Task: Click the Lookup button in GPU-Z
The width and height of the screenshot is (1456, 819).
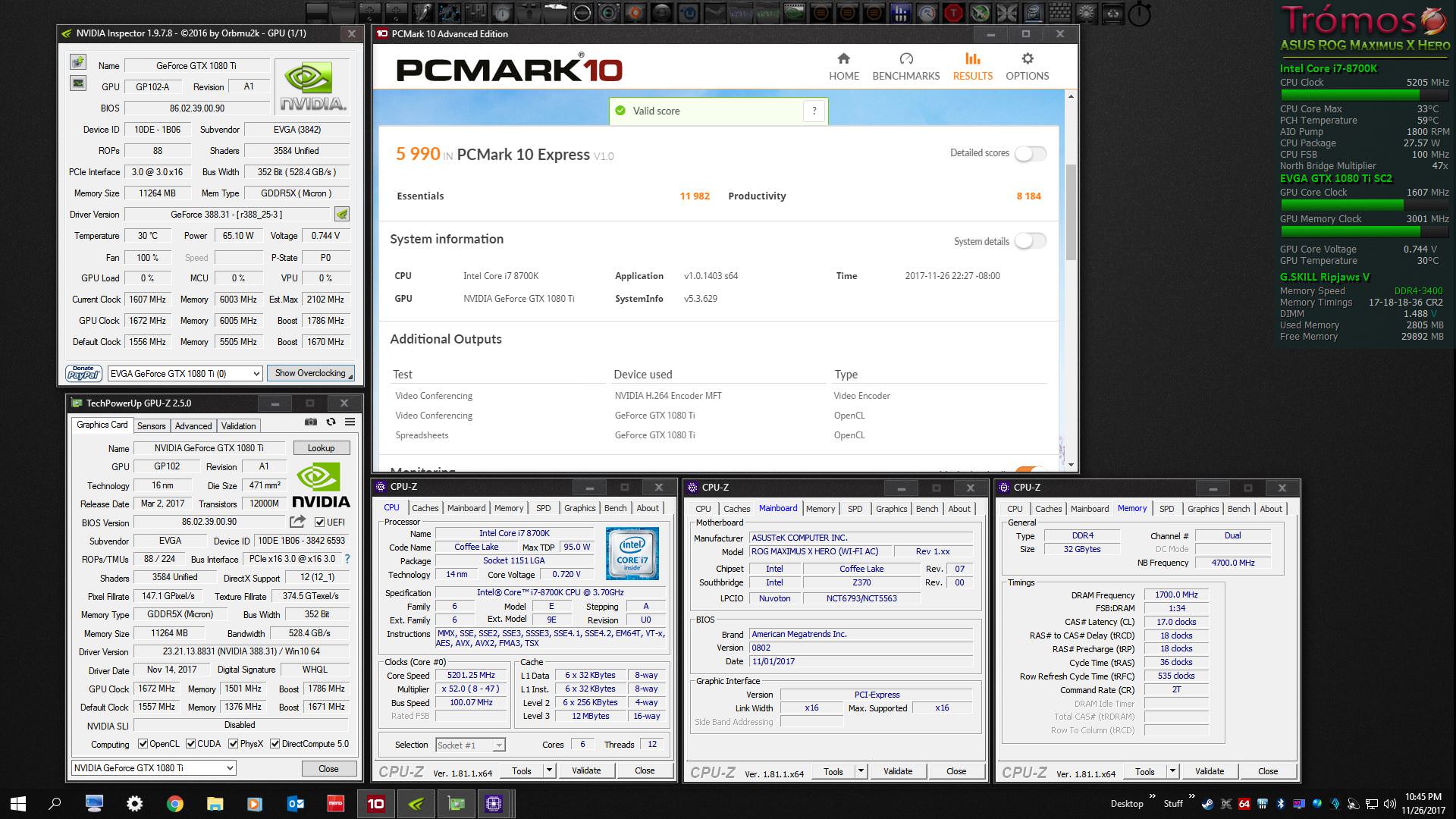Action: coord(321,448)
